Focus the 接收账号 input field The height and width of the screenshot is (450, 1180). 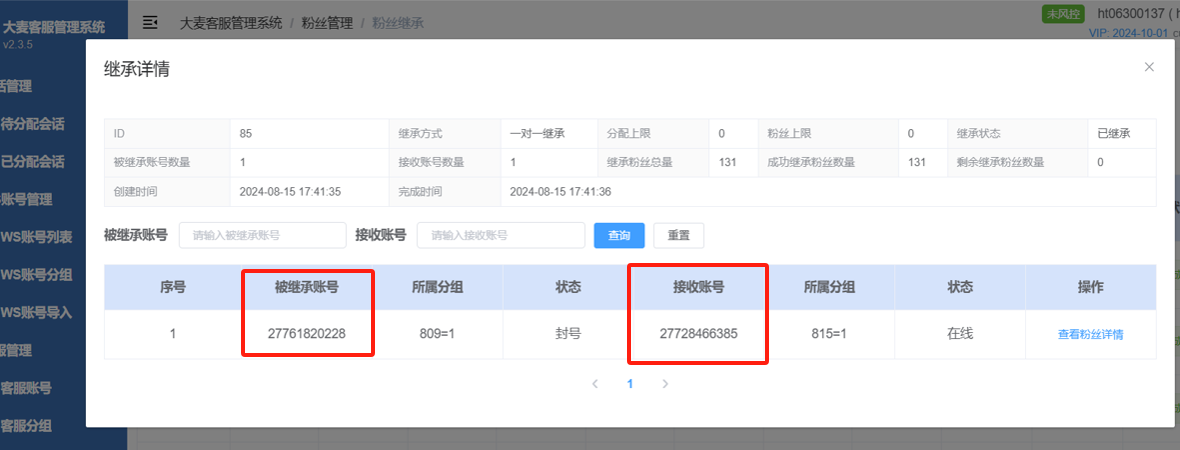(500, 235)
